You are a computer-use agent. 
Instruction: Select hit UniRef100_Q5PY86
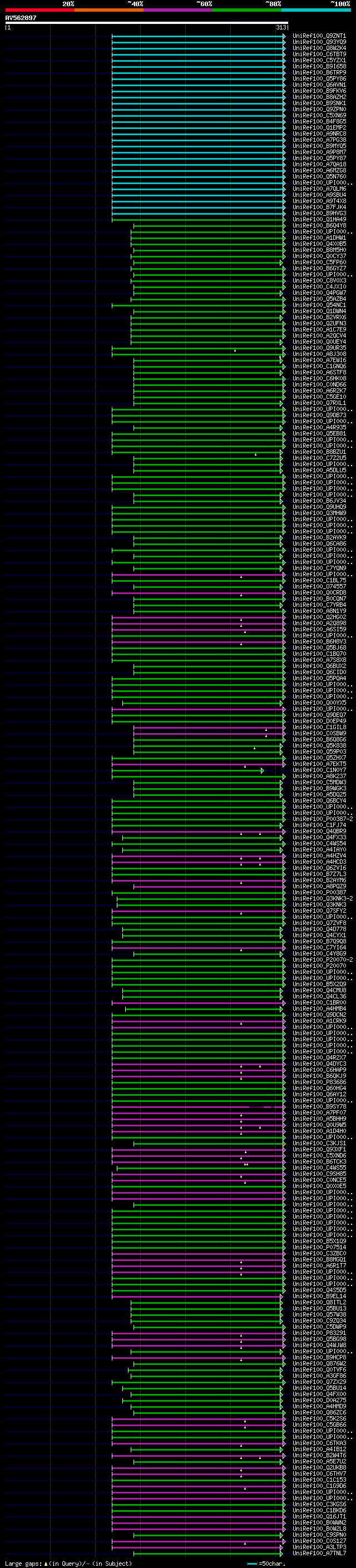pos(319,78)
